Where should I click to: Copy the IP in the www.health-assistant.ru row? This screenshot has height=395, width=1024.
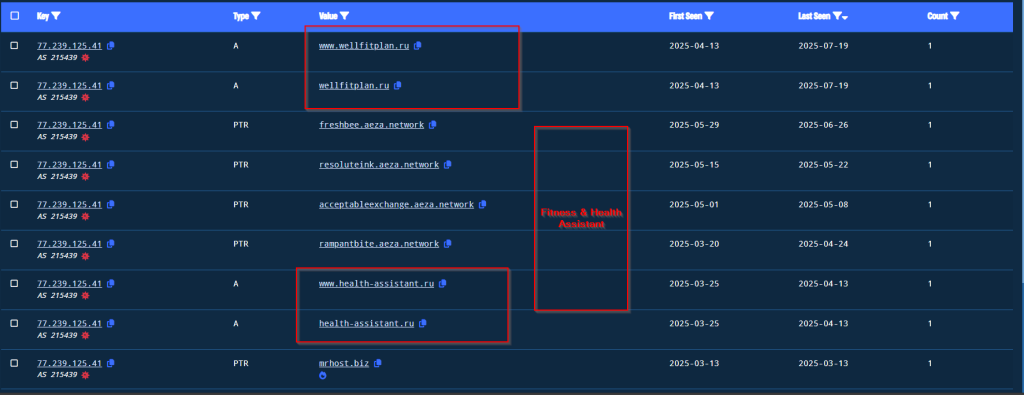[110, 283]
